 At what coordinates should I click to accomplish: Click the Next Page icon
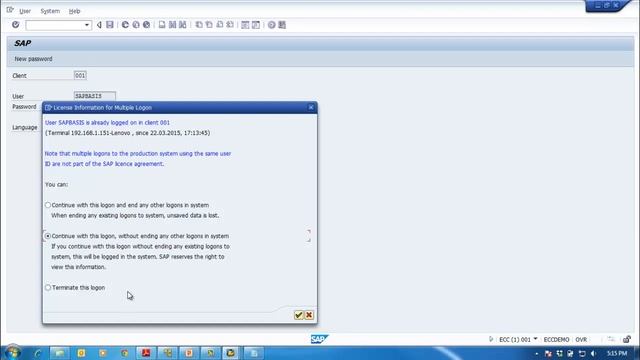pos(220,25)
